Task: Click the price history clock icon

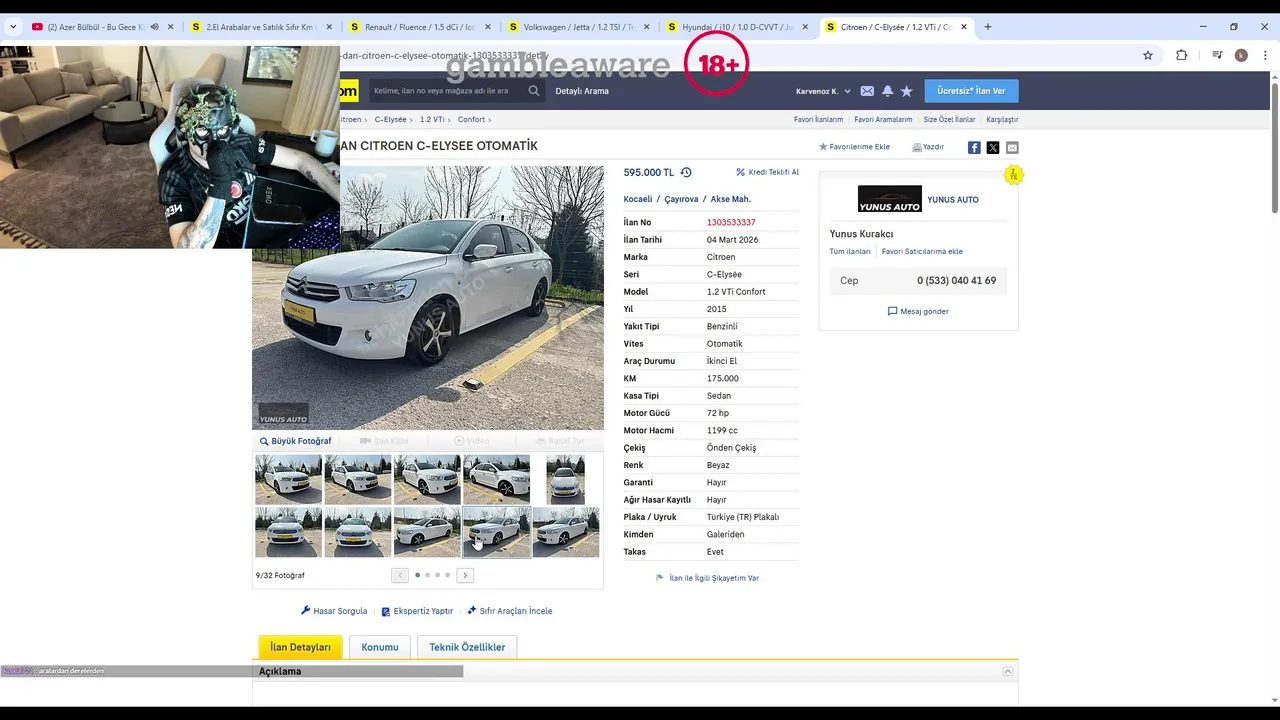Action: [686, 172]
